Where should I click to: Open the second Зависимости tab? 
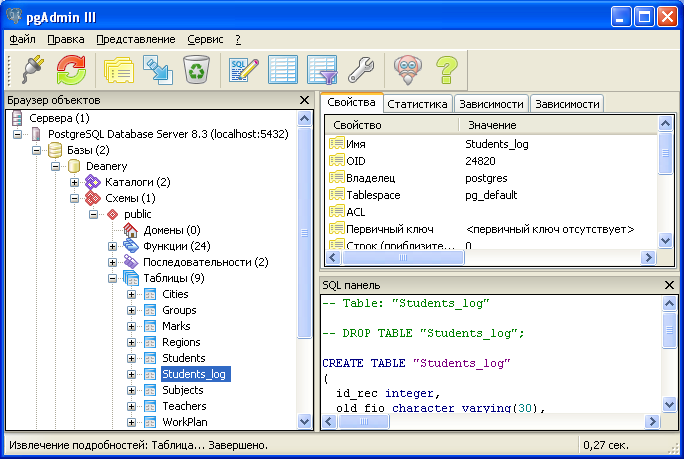567,104
